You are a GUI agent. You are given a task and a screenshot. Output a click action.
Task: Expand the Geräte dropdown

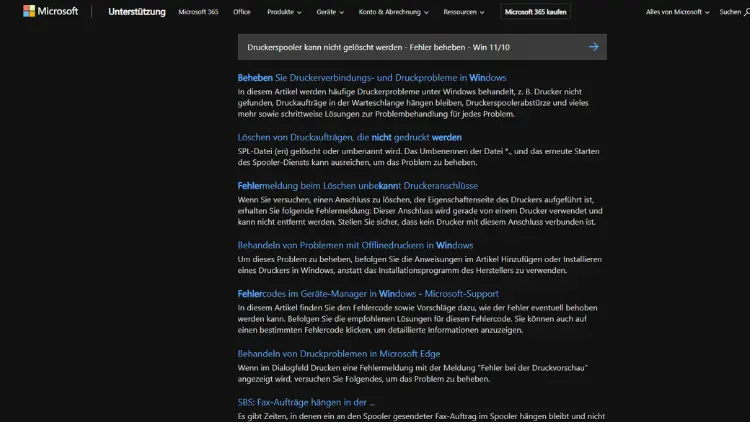tap(330, 12)
